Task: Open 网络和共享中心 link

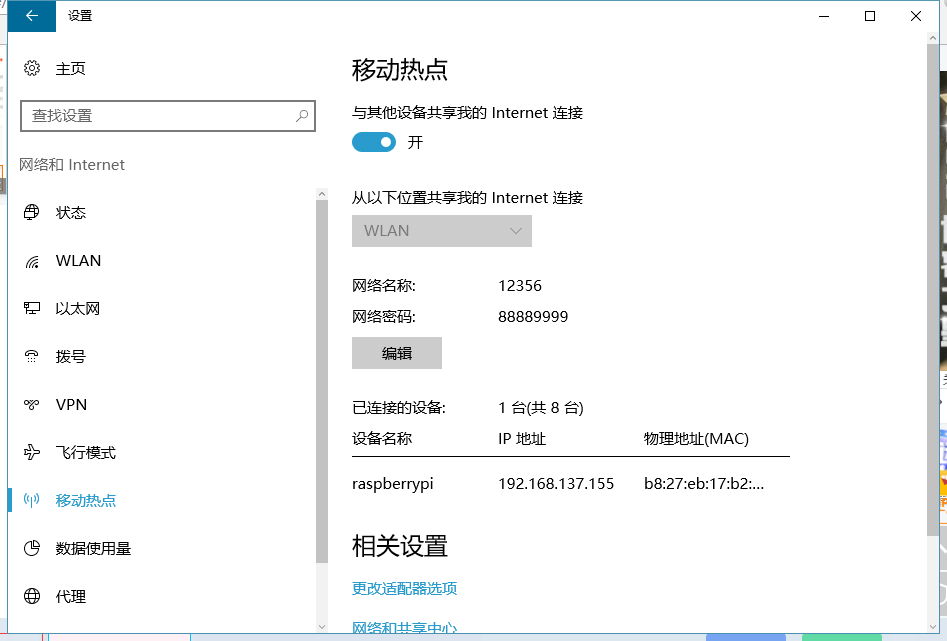Action: tap(405, 628)
